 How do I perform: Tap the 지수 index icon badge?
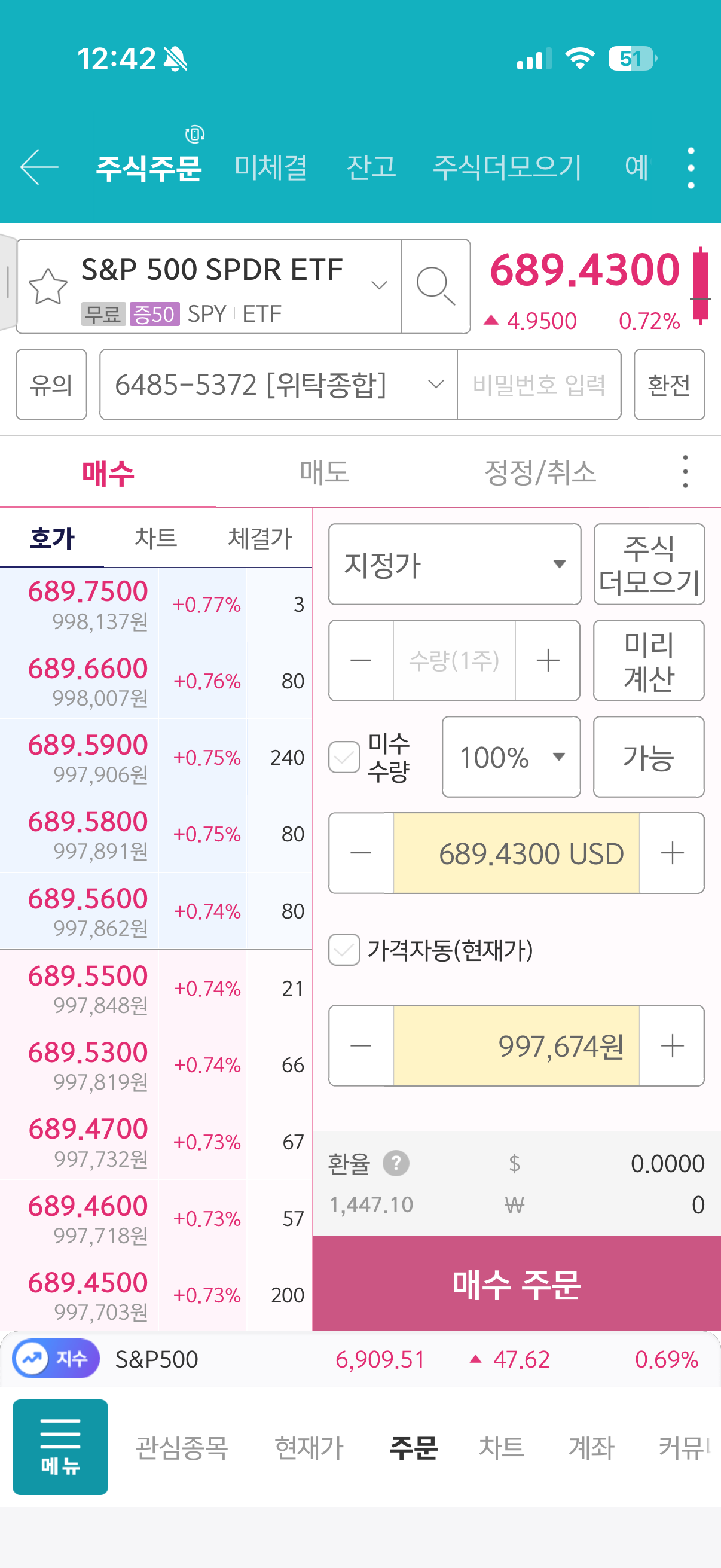(x=56, y=1359)
